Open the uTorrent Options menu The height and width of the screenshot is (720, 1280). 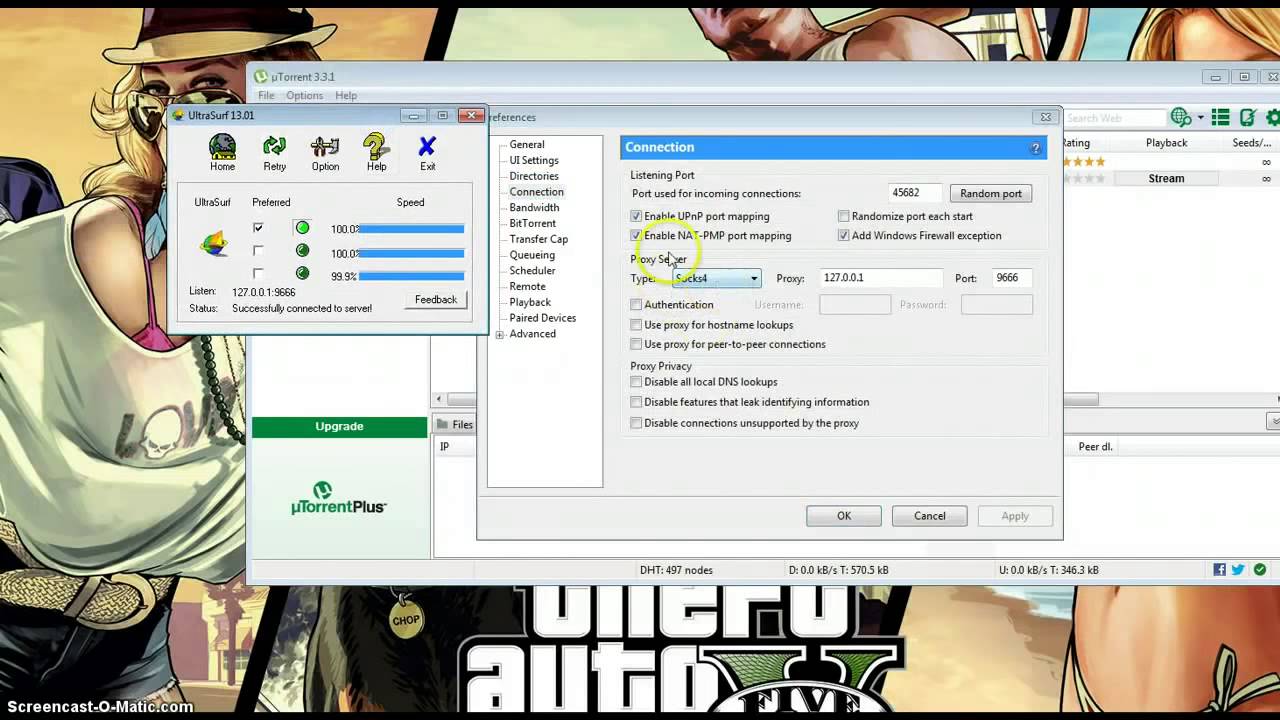point(304,96)
